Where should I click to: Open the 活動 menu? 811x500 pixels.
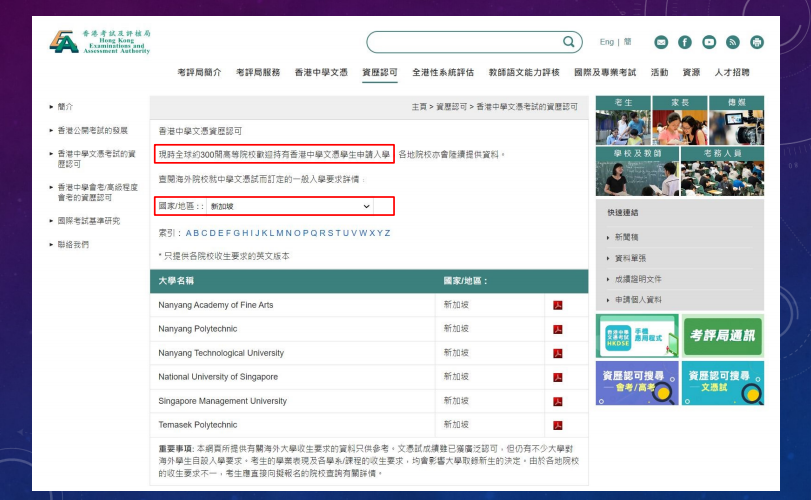point(659,72)
